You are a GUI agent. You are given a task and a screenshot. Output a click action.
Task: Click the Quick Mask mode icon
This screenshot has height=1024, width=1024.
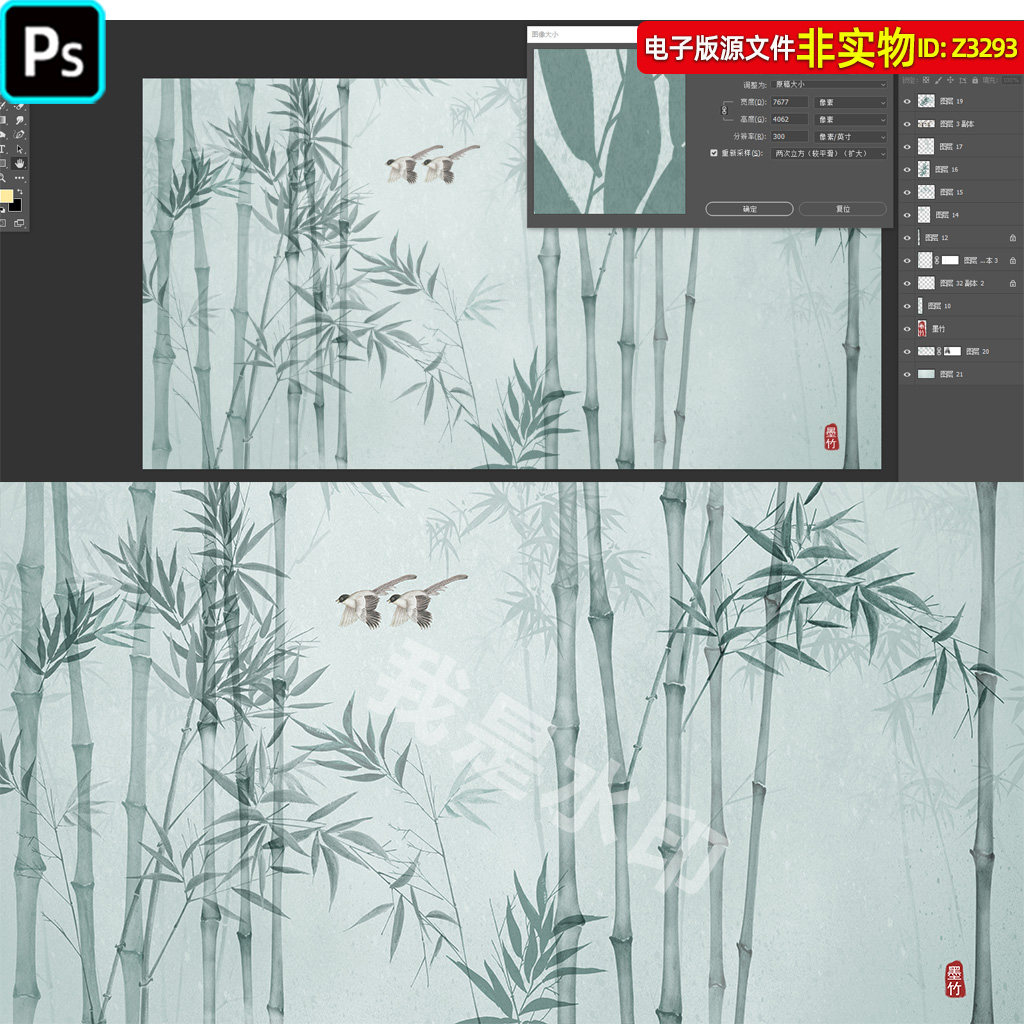(3, 223)
